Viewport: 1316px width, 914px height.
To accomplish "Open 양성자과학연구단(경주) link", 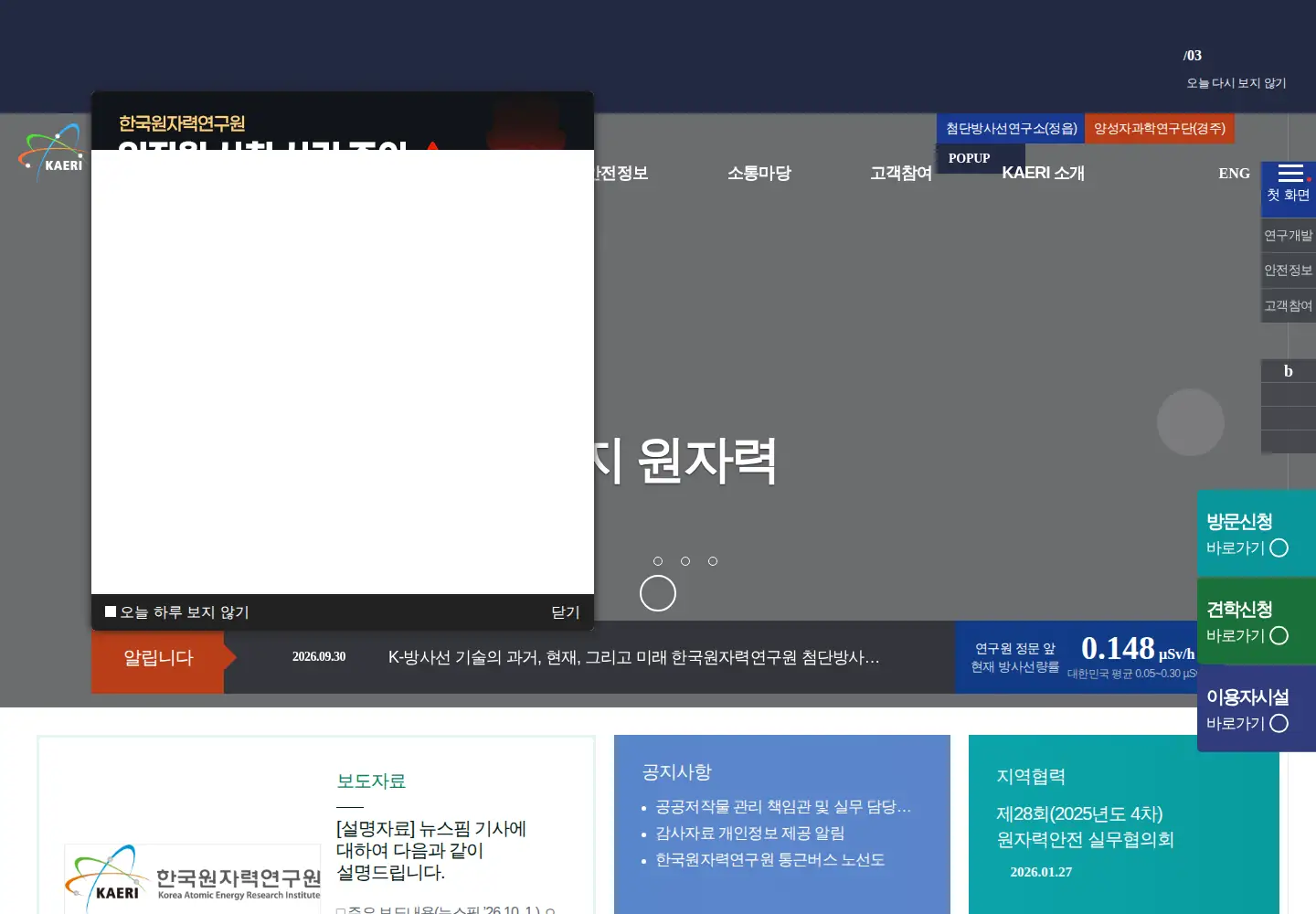I will coord(1160,129).
